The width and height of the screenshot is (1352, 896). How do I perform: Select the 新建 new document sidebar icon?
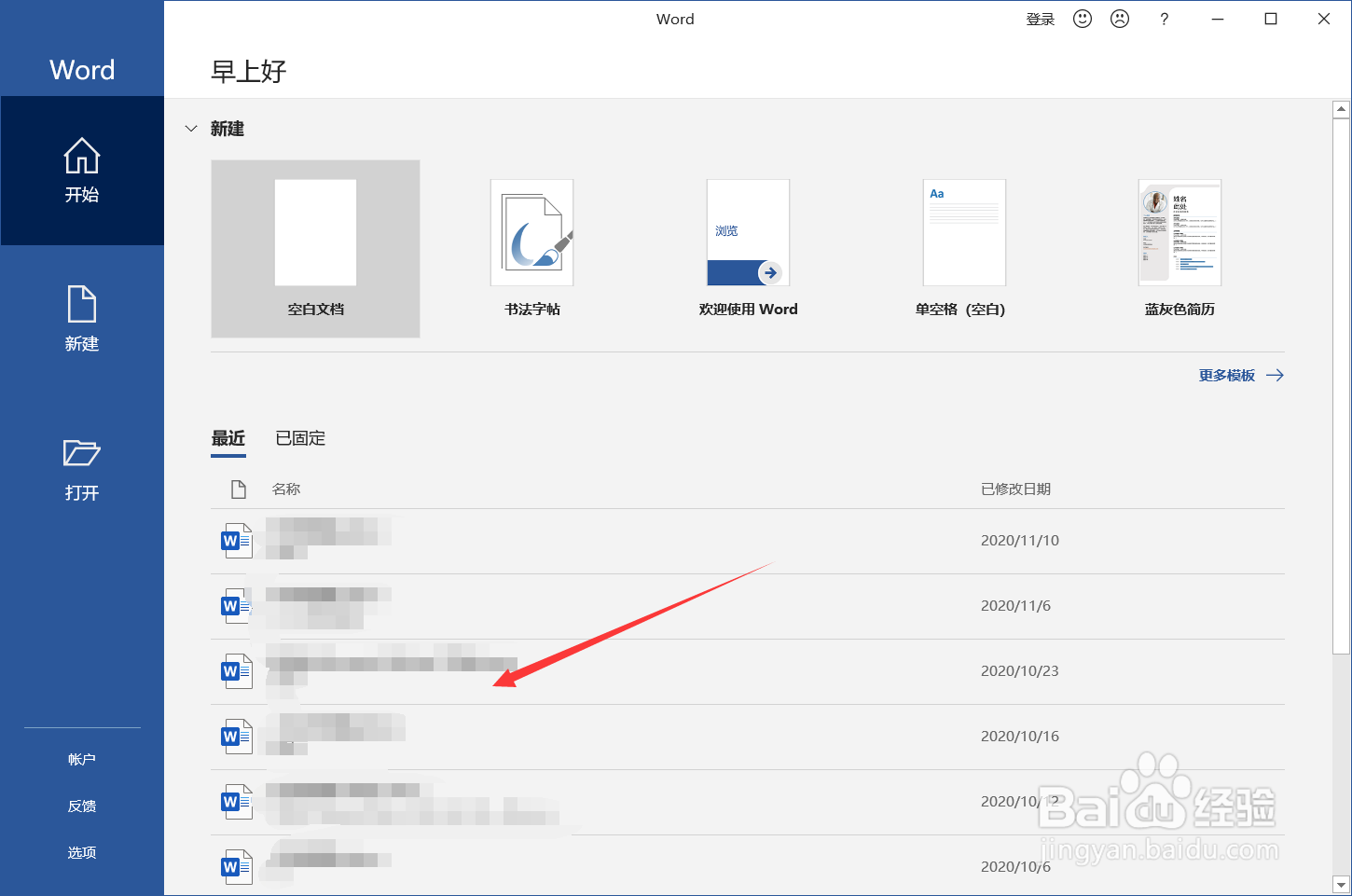[x=82, y=319]
